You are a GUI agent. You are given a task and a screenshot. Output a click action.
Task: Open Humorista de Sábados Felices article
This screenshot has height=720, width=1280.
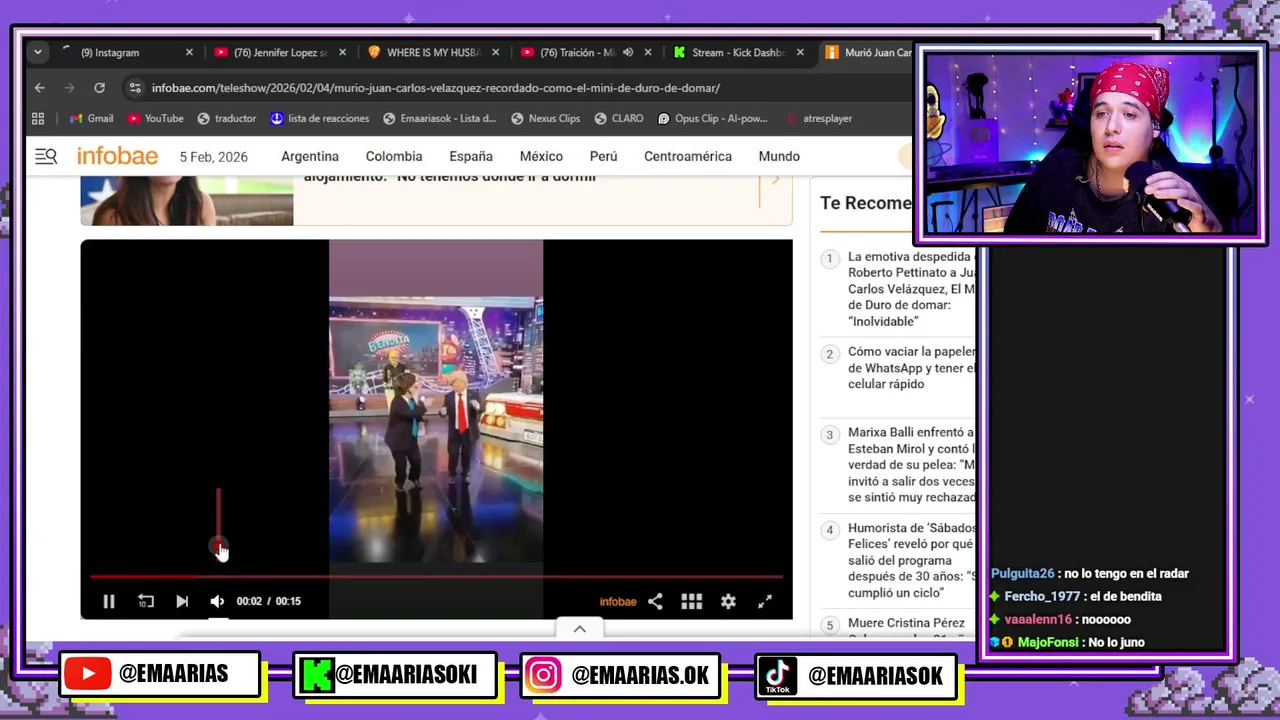911,560
